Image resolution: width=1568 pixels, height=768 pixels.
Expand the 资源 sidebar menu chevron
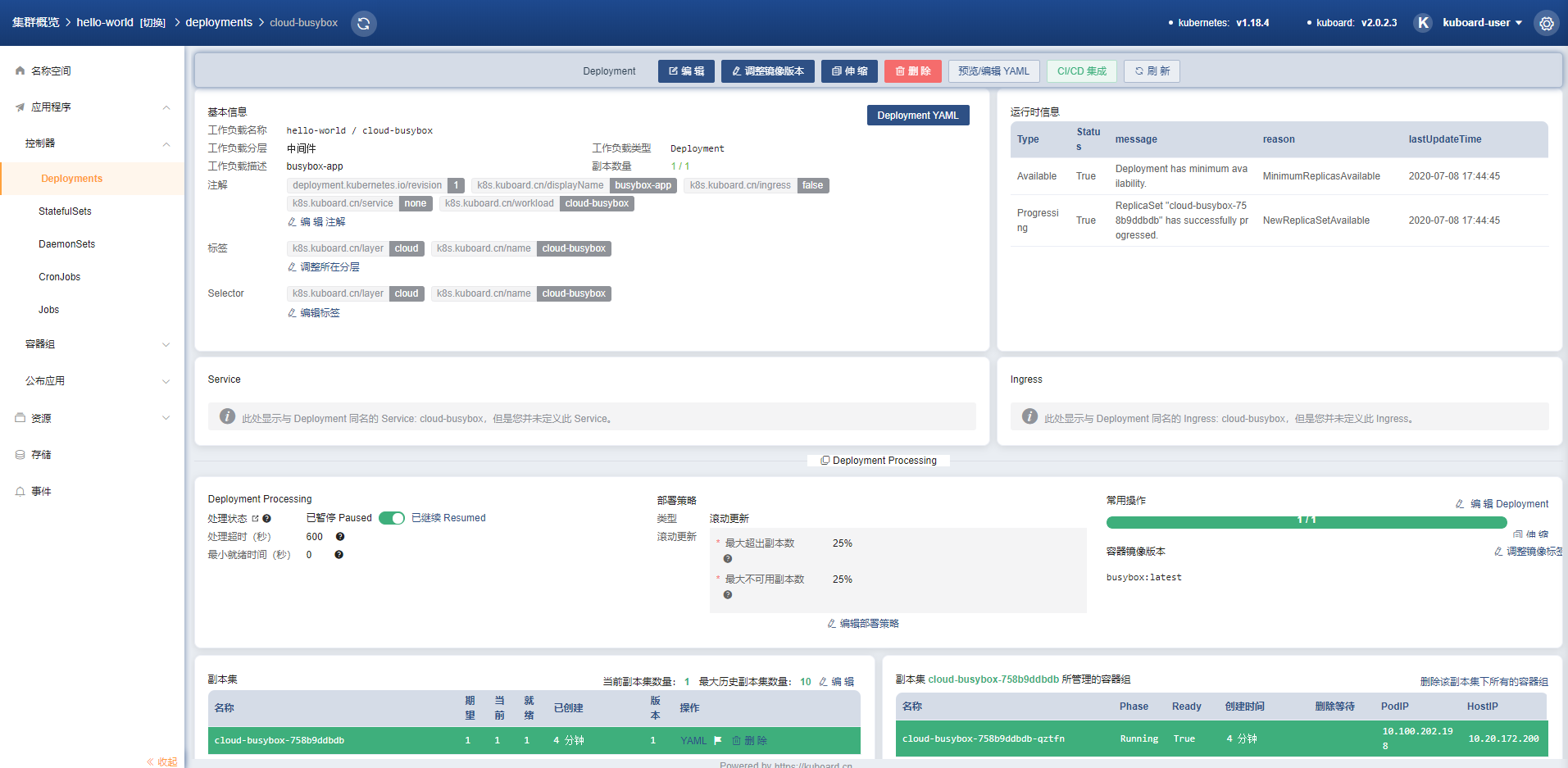tap(166, 418)
